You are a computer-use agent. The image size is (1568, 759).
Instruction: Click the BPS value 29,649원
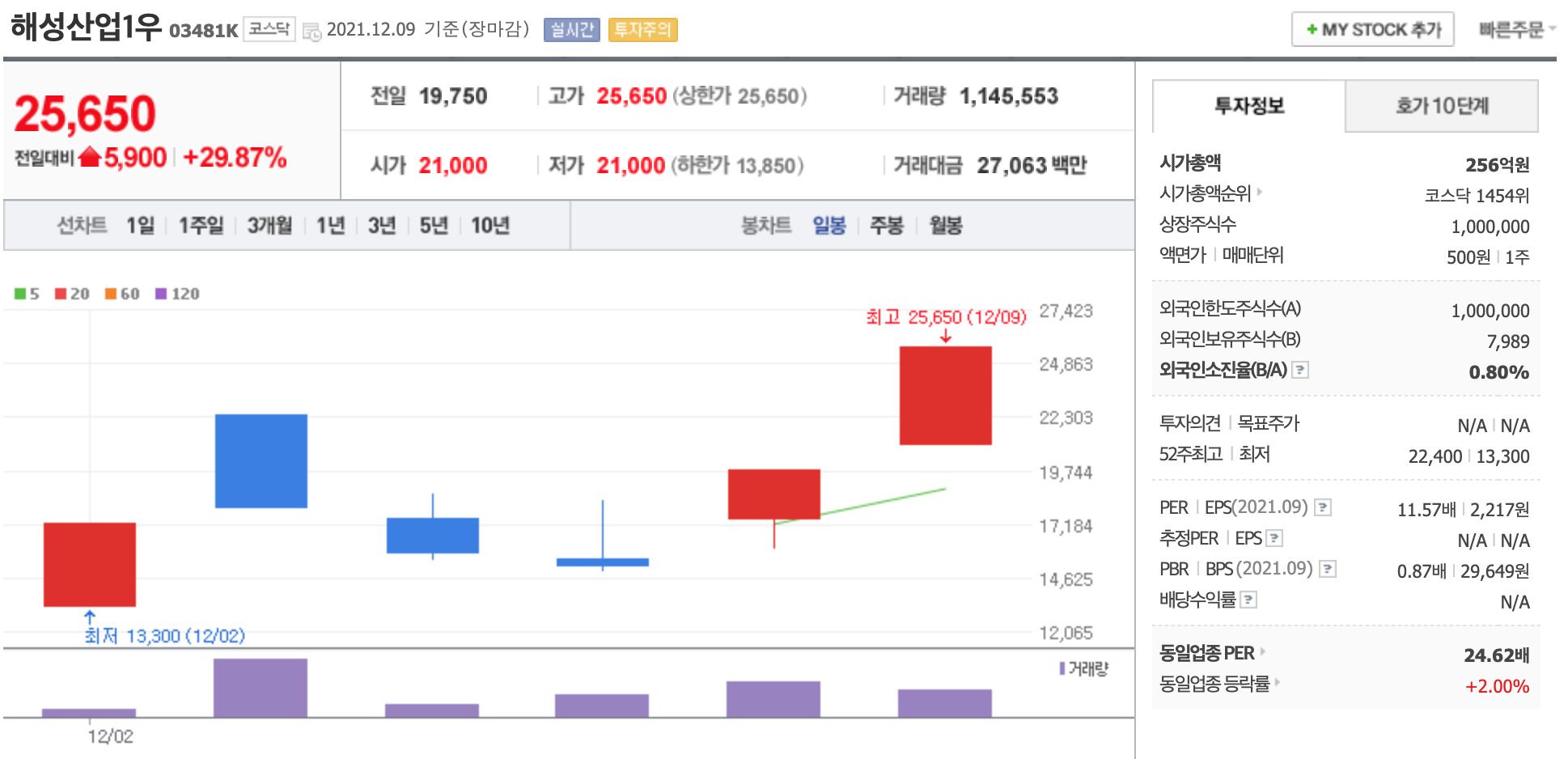click(1495, 571)
